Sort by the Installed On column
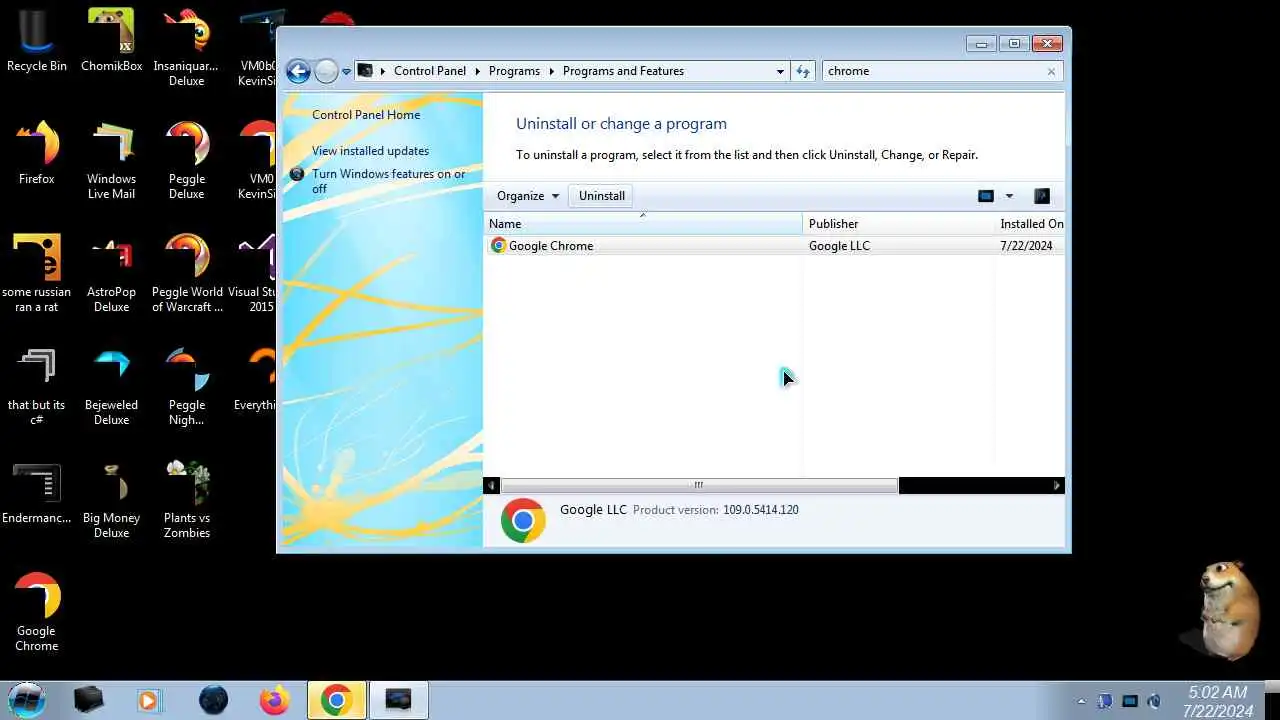 1030,224
